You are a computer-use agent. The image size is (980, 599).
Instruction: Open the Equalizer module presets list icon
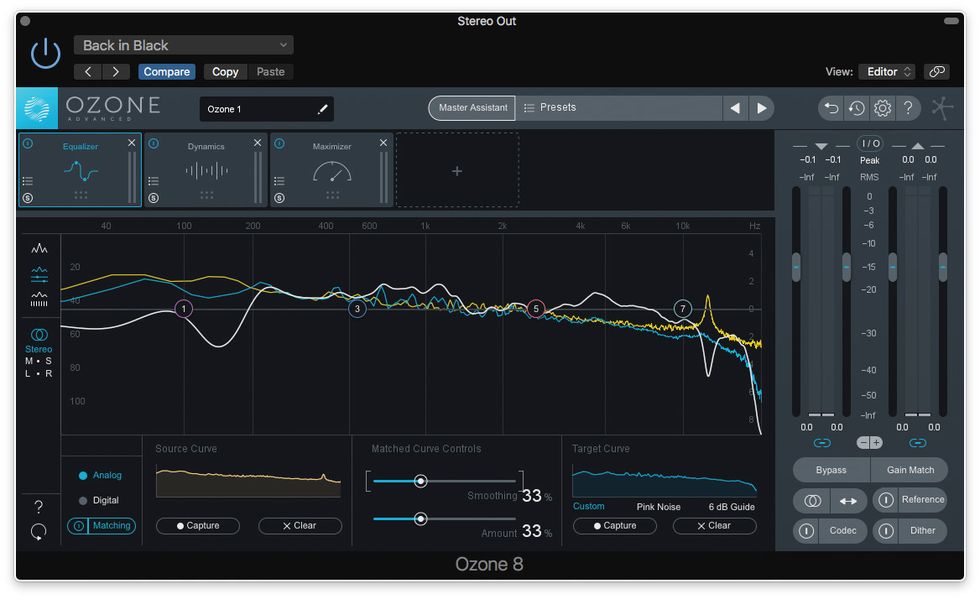[27, 181]
